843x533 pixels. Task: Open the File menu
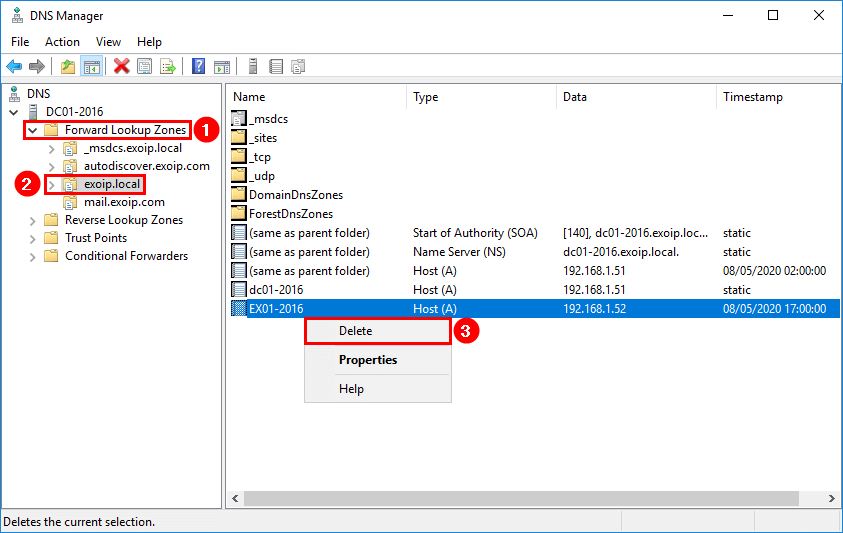(x=20, y=42)
